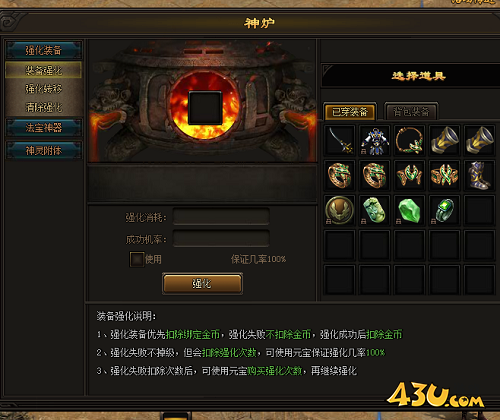500x420 pixels.
Task: Expand the 强化装备 section
Action: (x=44, y=50)
